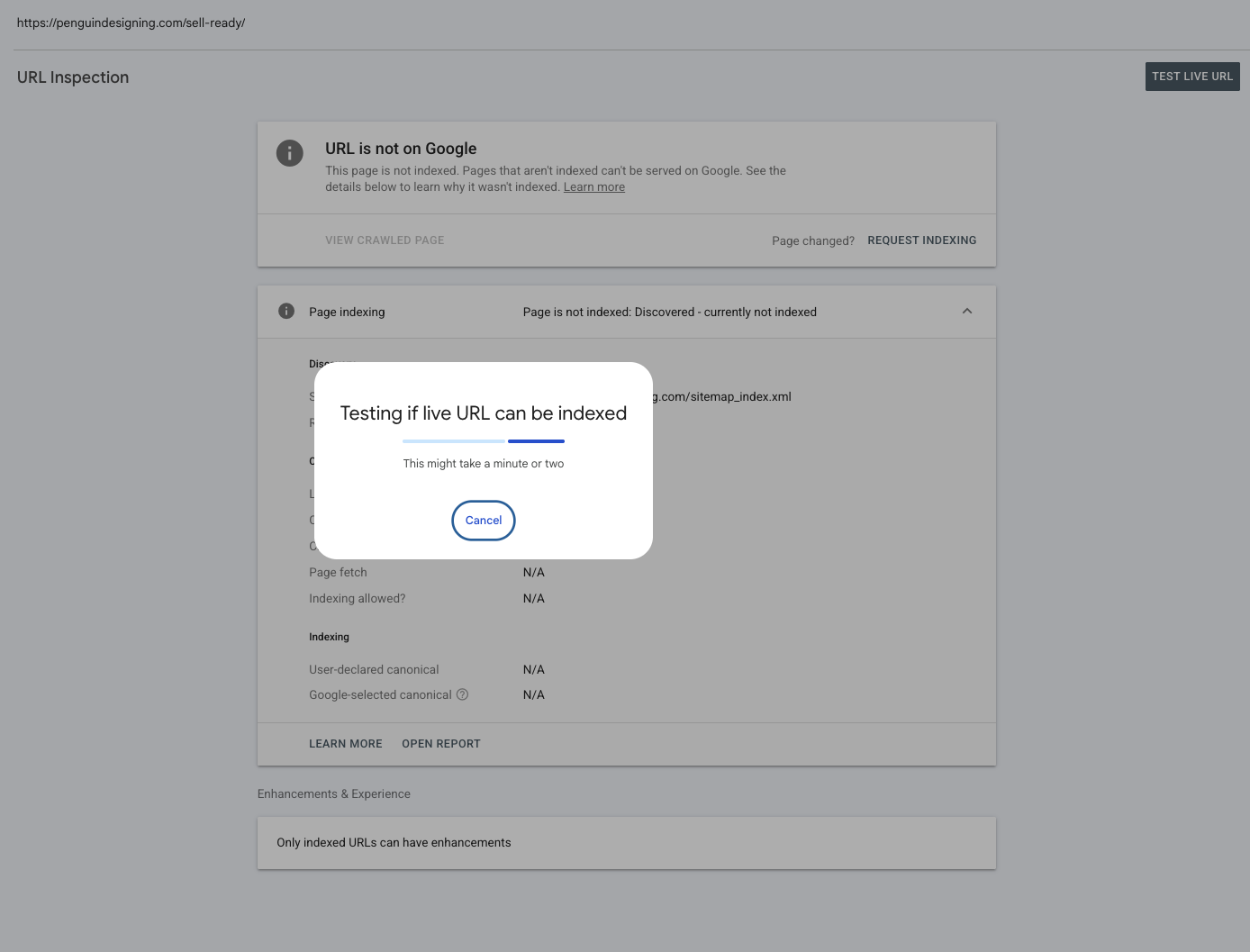1250x952 pixels.
Task: Click the sitemap_index.xml text
Action: coord(722,396)
